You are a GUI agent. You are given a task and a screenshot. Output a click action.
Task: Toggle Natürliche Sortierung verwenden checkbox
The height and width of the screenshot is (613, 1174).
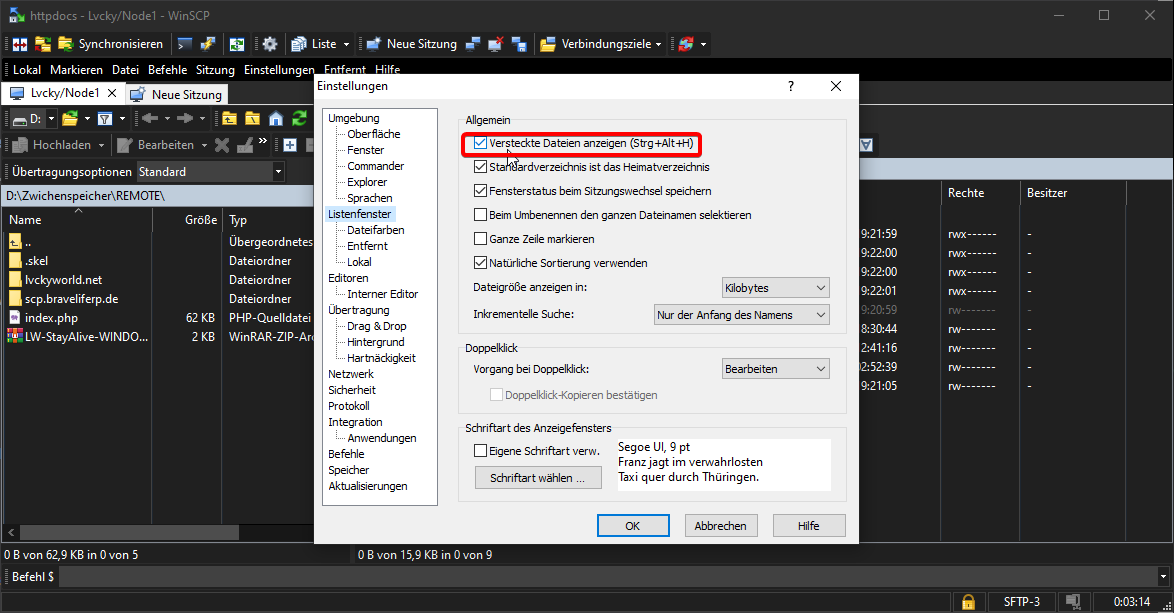(x=481, y=263)
